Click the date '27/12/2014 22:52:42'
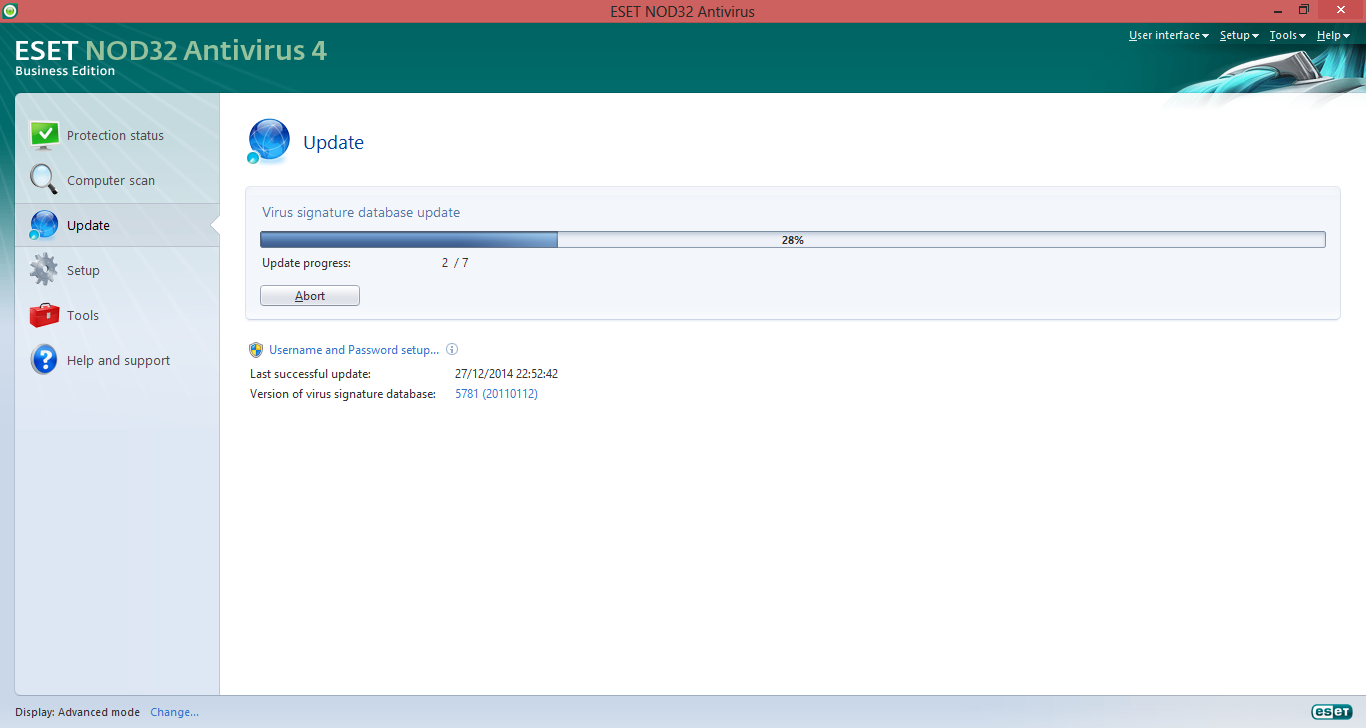 [506, 374]
